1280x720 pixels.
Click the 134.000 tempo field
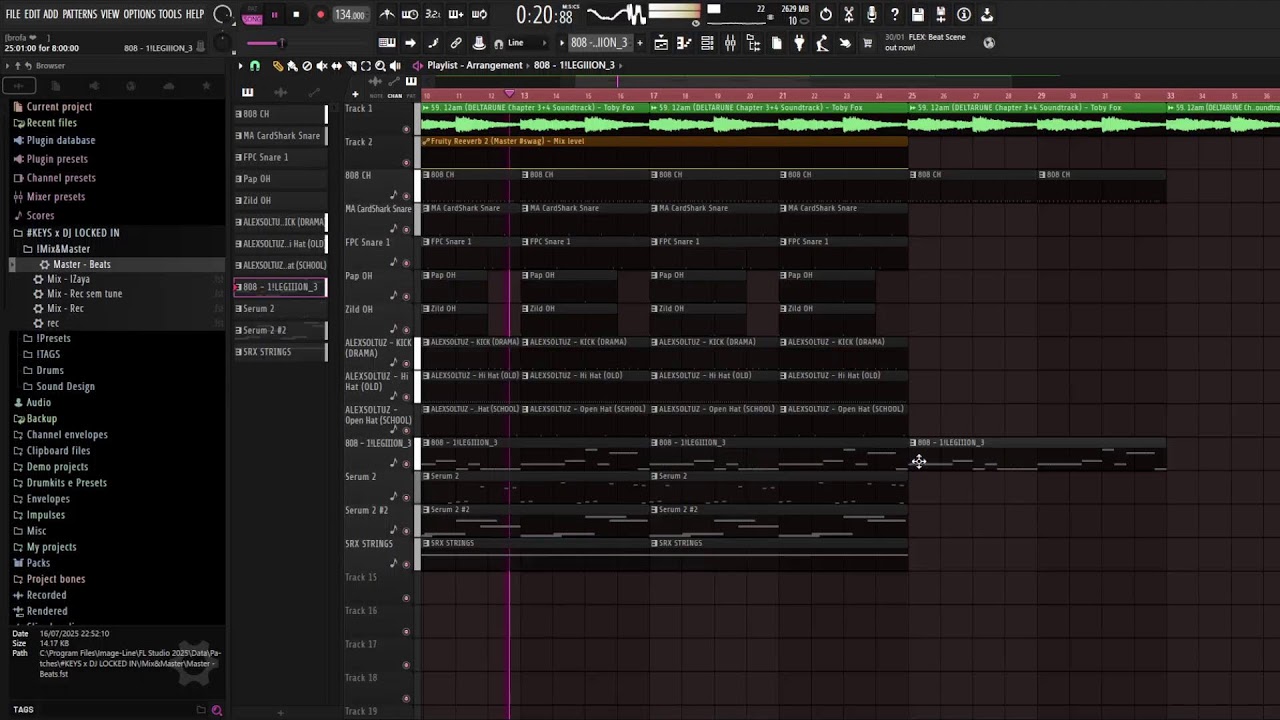pos(350,15)
